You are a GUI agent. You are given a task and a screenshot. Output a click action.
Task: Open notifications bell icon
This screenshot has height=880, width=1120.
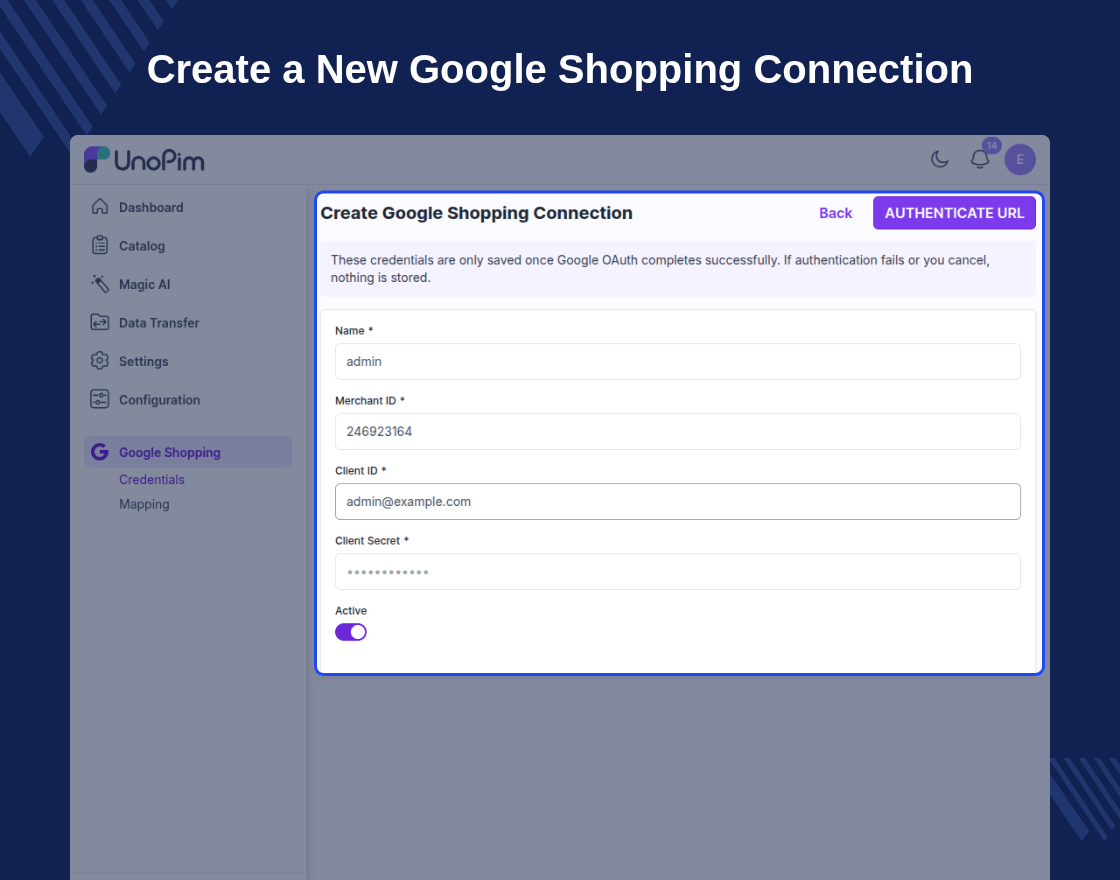coord(980,159)
